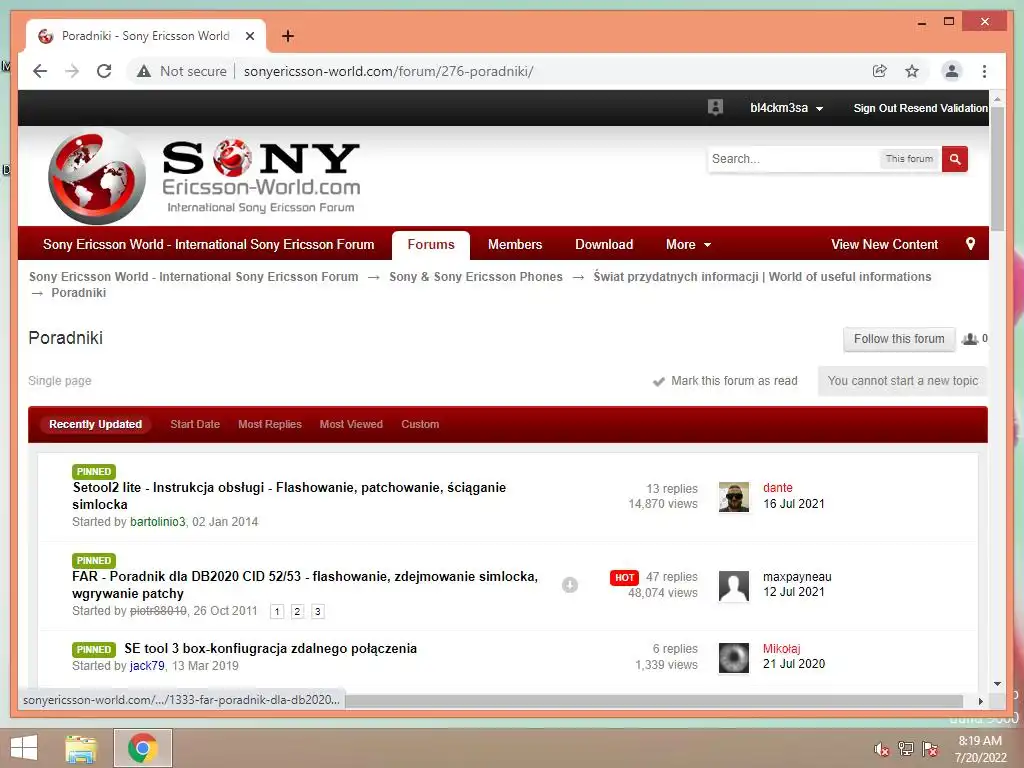Go to page 1 of the FAR topic
The height and width of the screenshot is (768, 1024).
(277, 611)
